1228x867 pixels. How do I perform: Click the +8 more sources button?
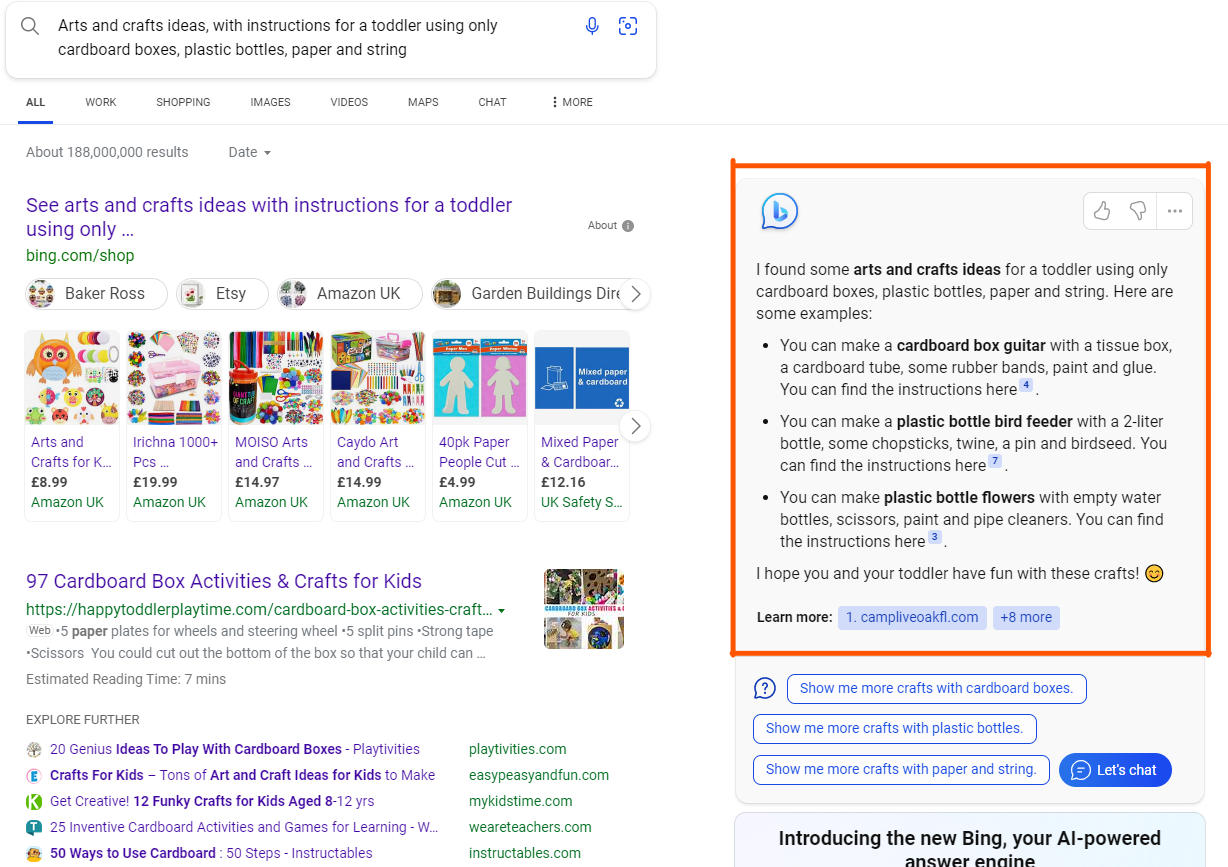[x=1026, y=617]
